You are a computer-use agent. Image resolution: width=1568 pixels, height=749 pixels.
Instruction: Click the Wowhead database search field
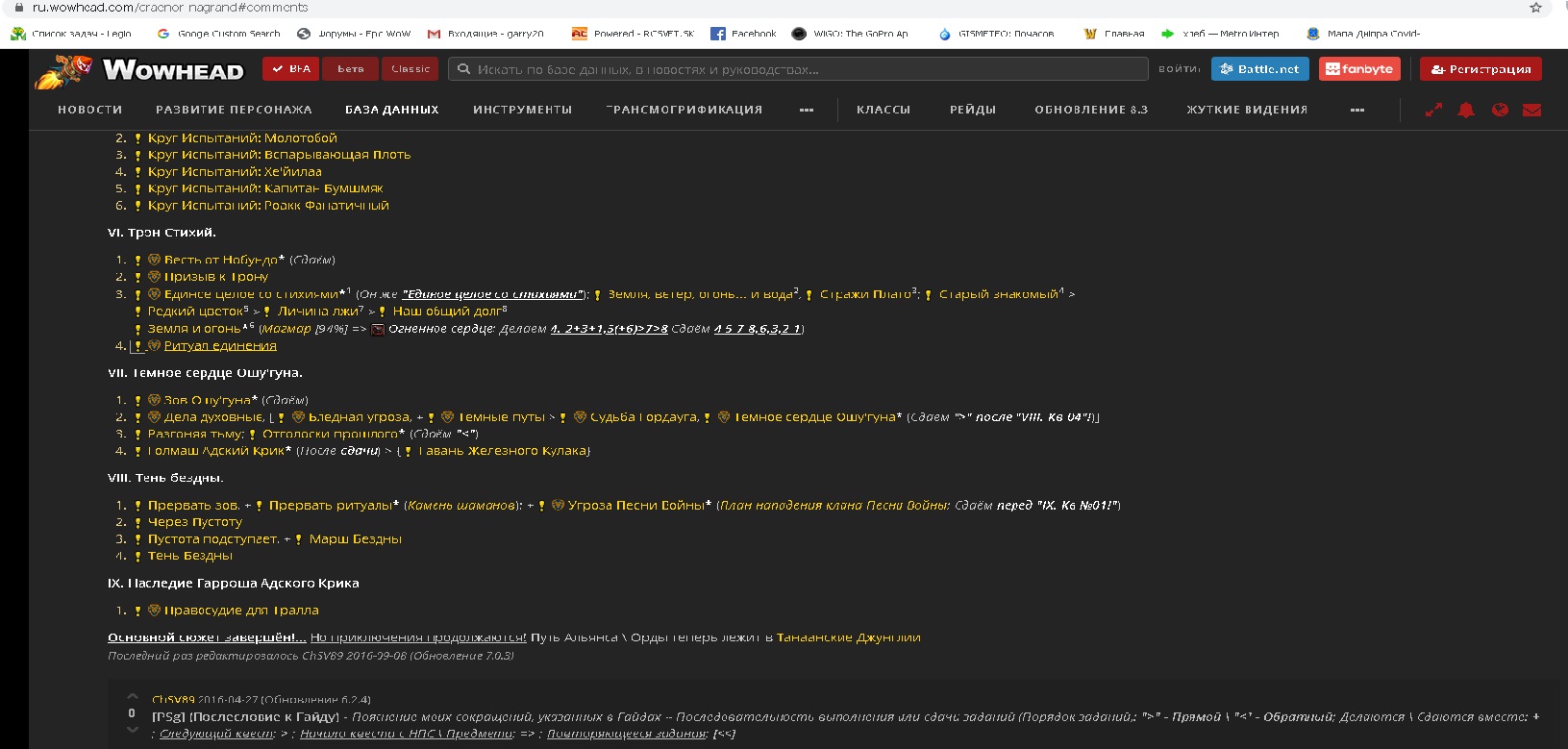pyautogui.click(x=798, y=69)
